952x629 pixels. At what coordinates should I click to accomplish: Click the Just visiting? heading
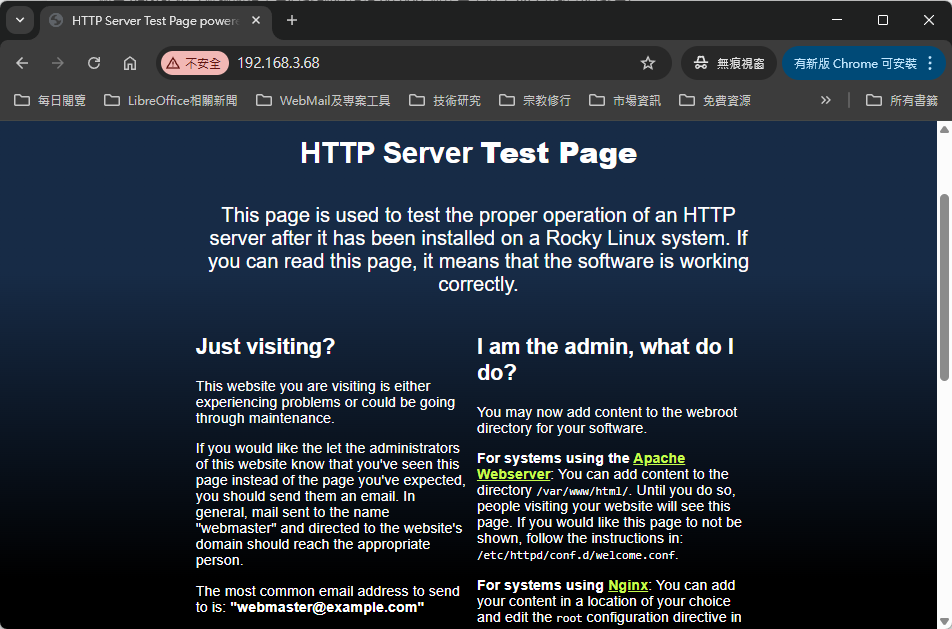[265, 346]
